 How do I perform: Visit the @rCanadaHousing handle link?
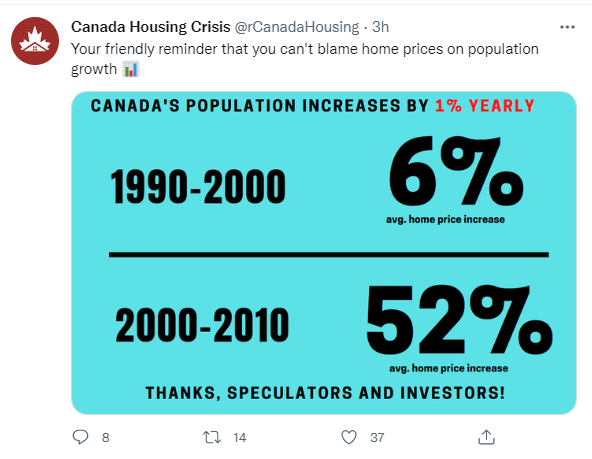297,27
